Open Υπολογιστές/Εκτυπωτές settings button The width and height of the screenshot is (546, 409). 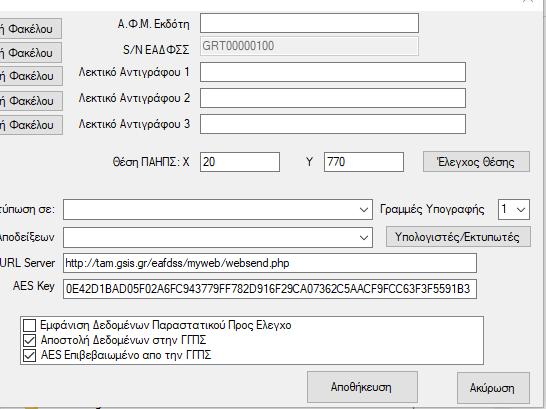pos(458,237)
